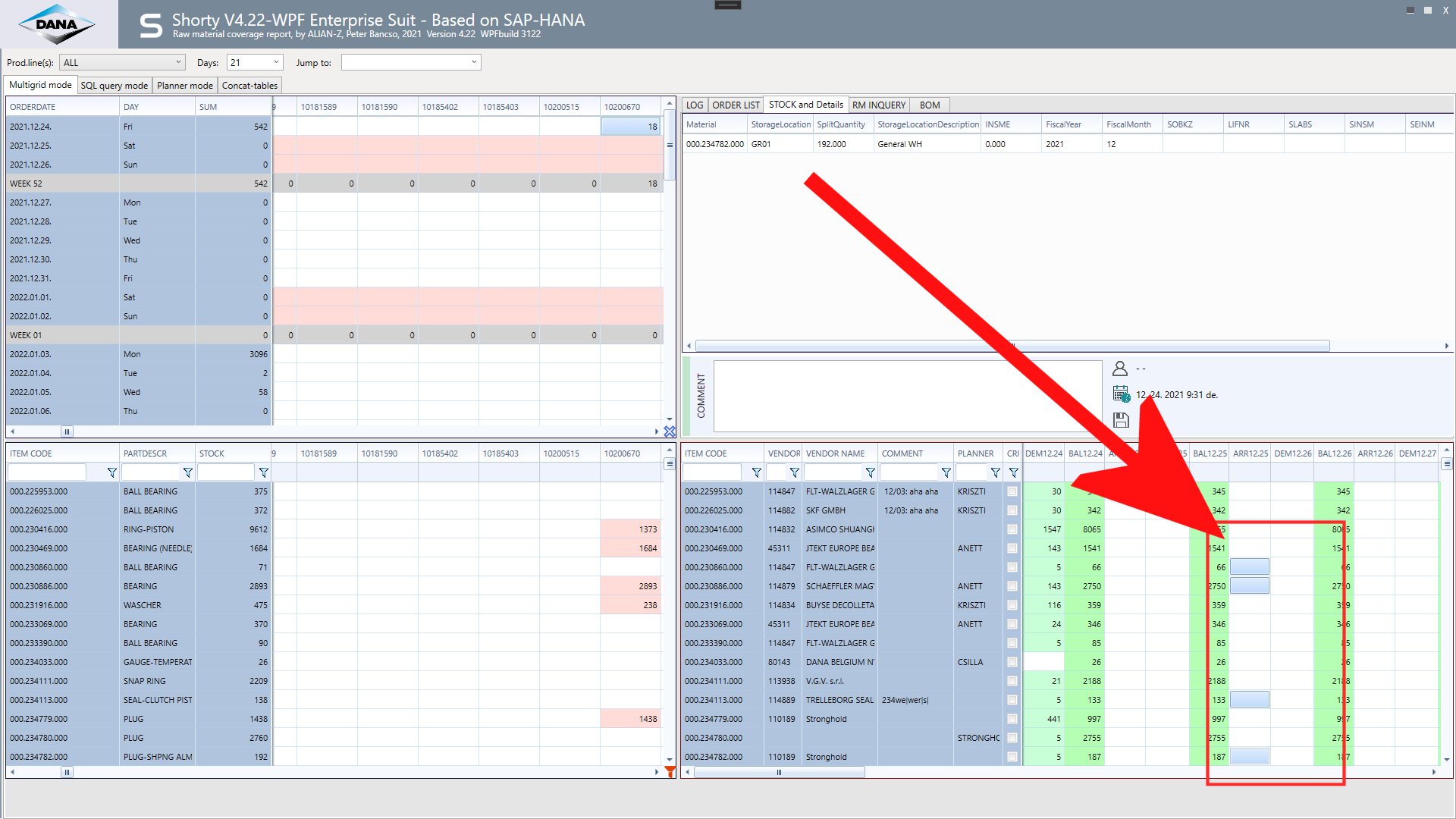This screenshot has height=819, width=1456.
Task: Click the calendar timestamp icon
Action: pos(1121,394)
